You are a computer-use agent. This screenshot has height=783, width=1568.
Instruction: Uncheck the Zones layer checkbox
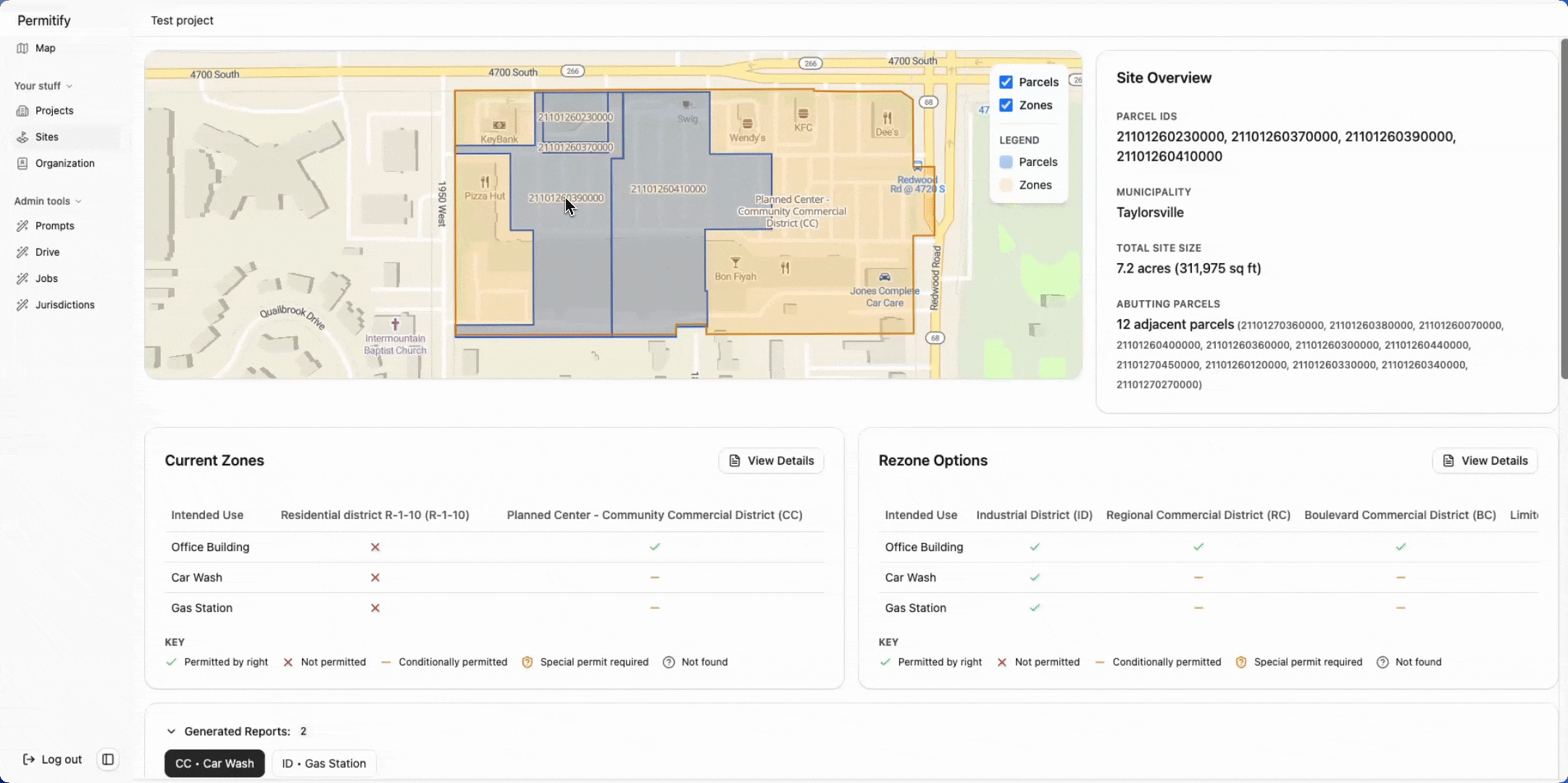(x=1006, y=105)
